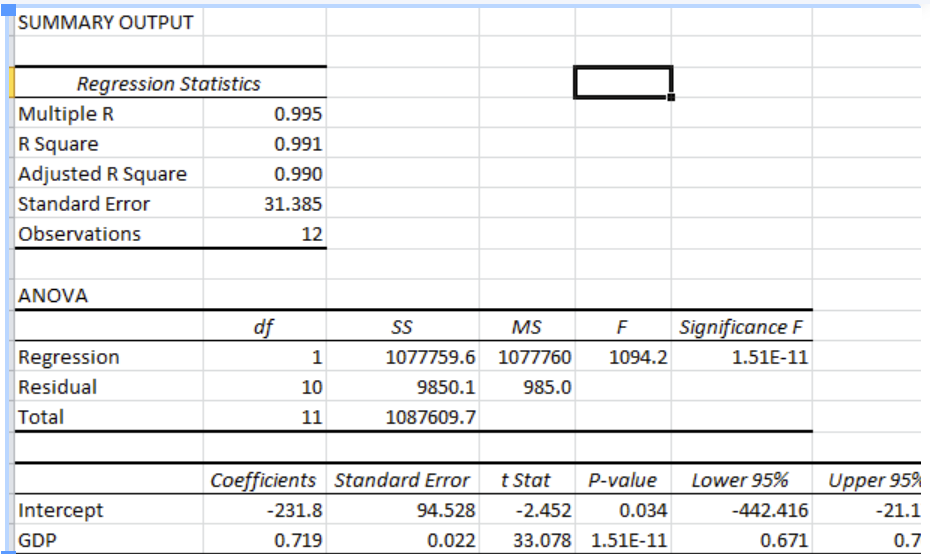The width and height of the screenshot is (930, 554).
Task: Select the Significance F header
Action: tap(741, 327)
